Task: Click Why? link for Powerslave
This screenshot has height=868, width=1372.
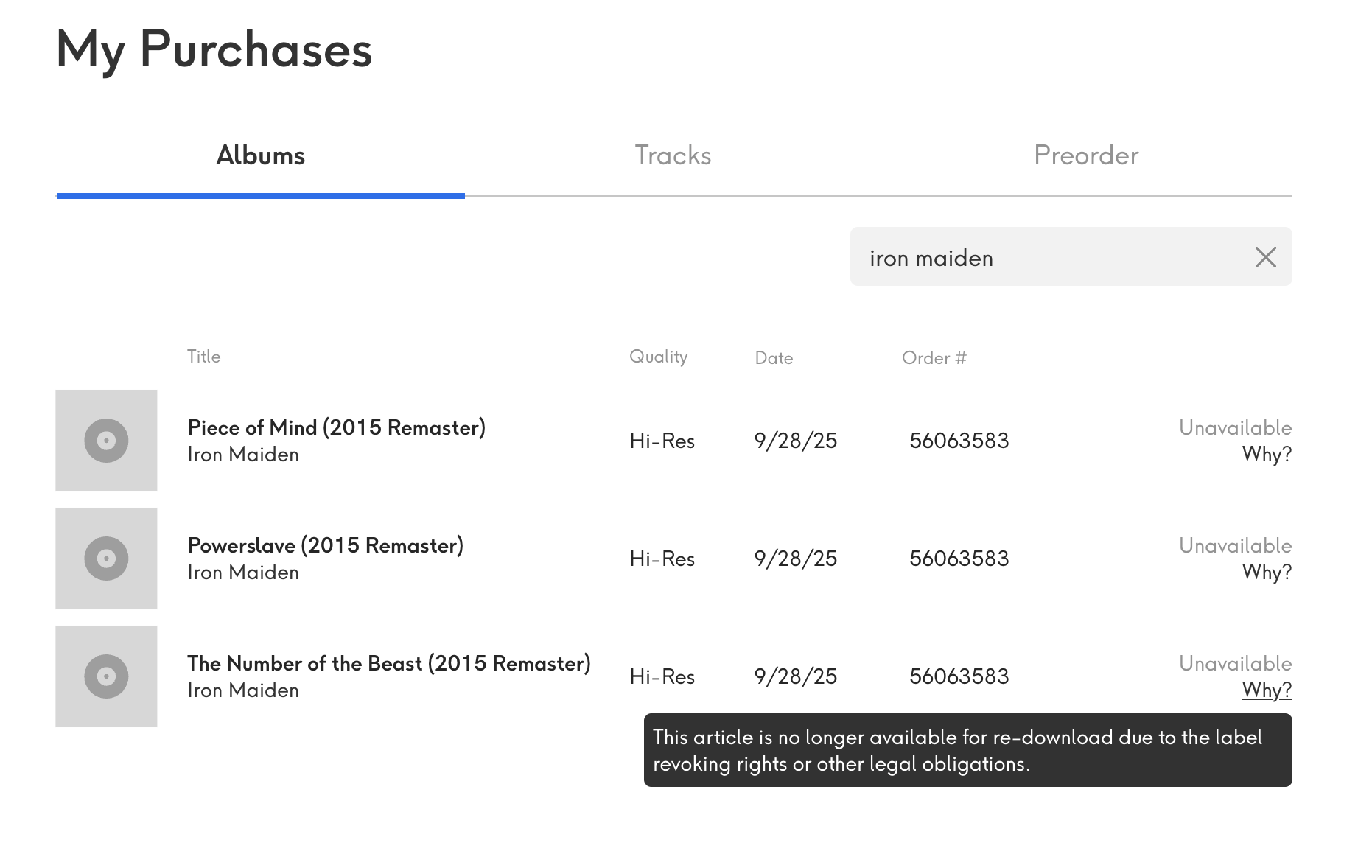Action: tap(1267, 572)
